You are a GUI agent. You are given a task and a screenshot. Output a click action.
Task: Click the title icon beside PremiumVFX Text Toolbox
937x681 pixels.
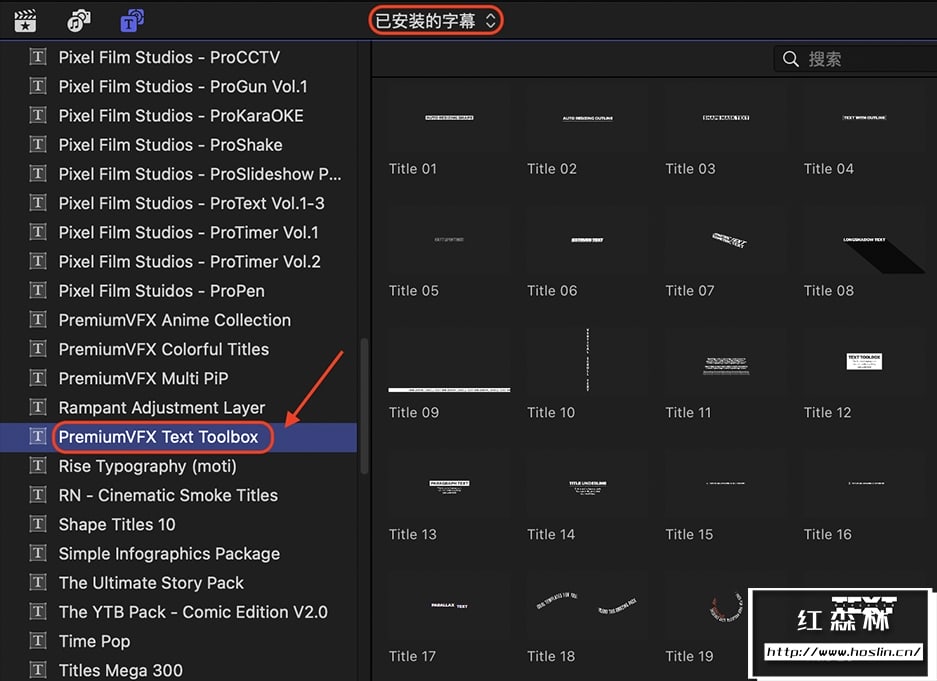(x=38, y=437)
